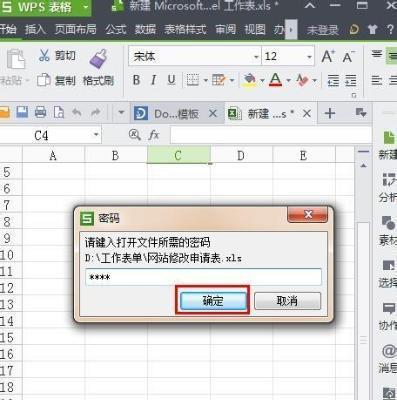The image size is (397, 400).
Task: Click 取消 in the password dialog
Action: tap(288, 301)
